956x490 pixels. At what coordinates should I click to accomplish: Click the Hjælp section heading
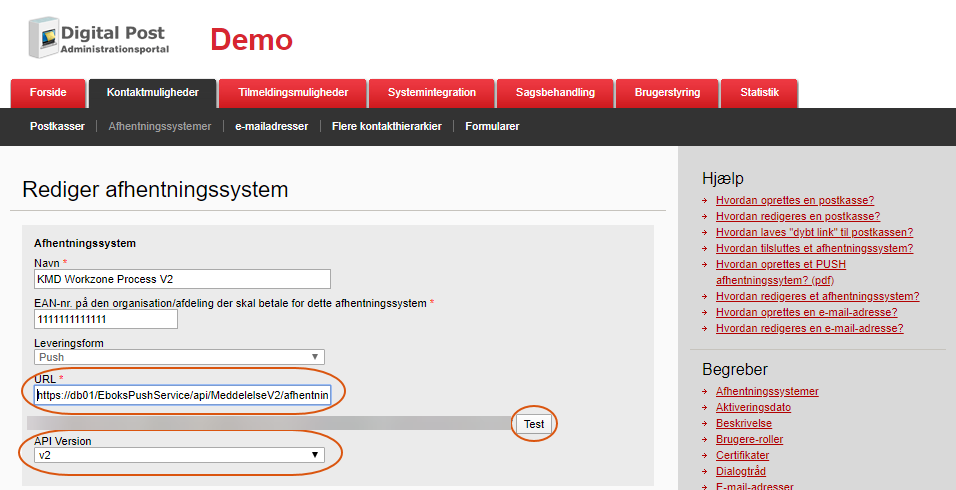(x=723, y=179)
